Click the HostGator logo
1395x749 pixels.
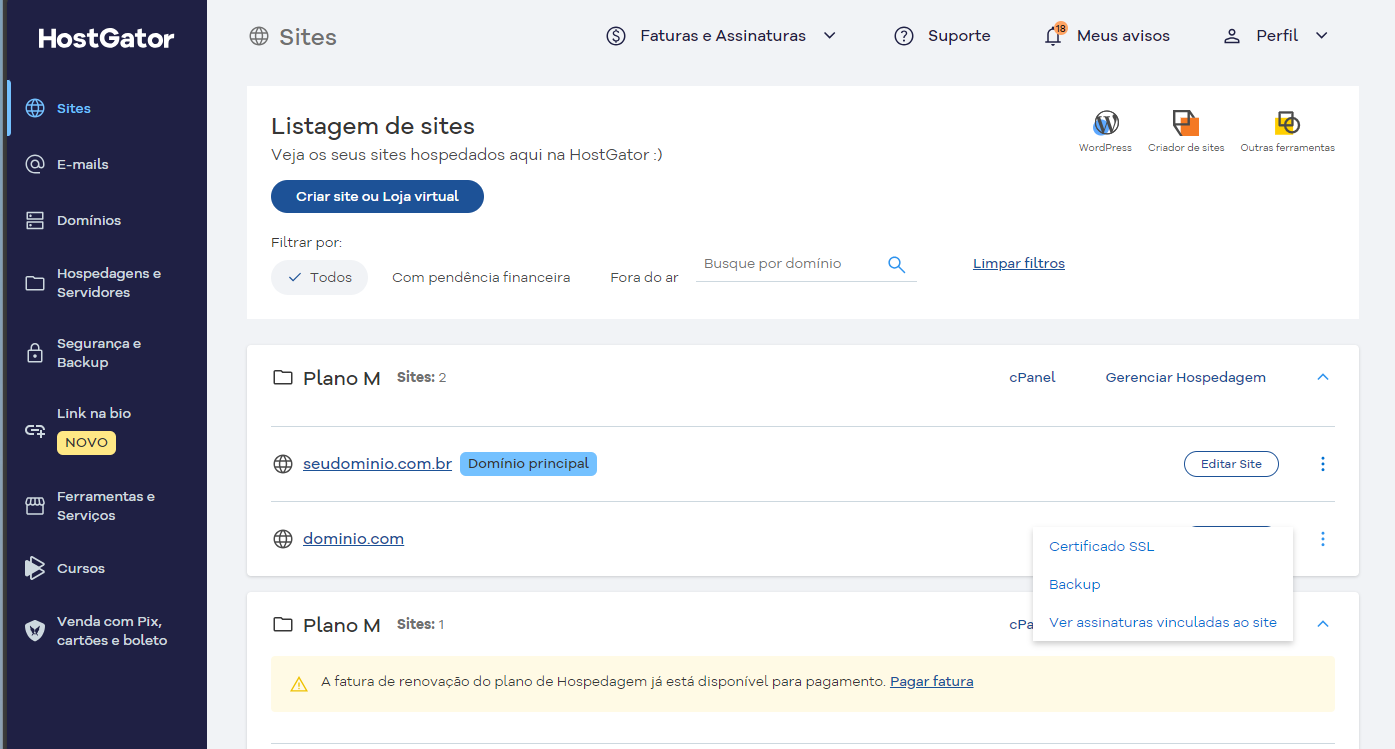tap(106, 38)
